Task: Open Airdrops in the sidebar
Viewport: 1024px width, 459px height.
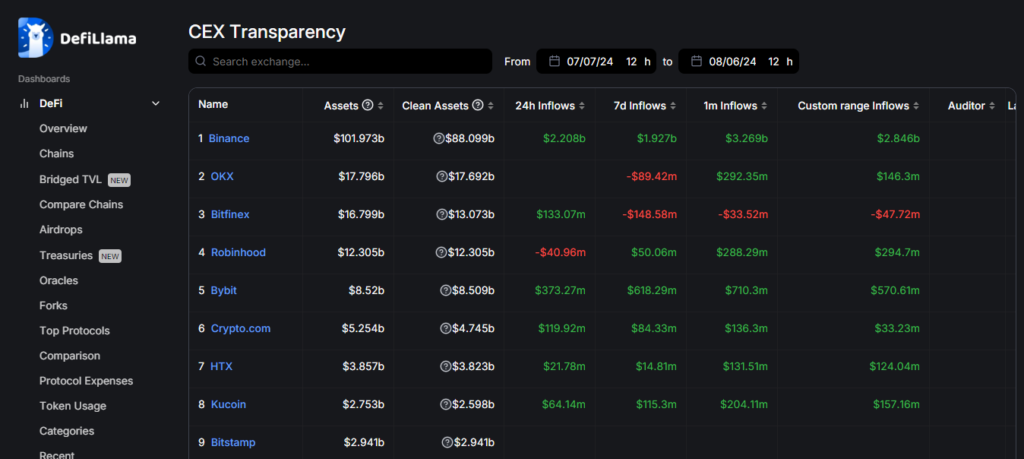Action: point(61,230)
